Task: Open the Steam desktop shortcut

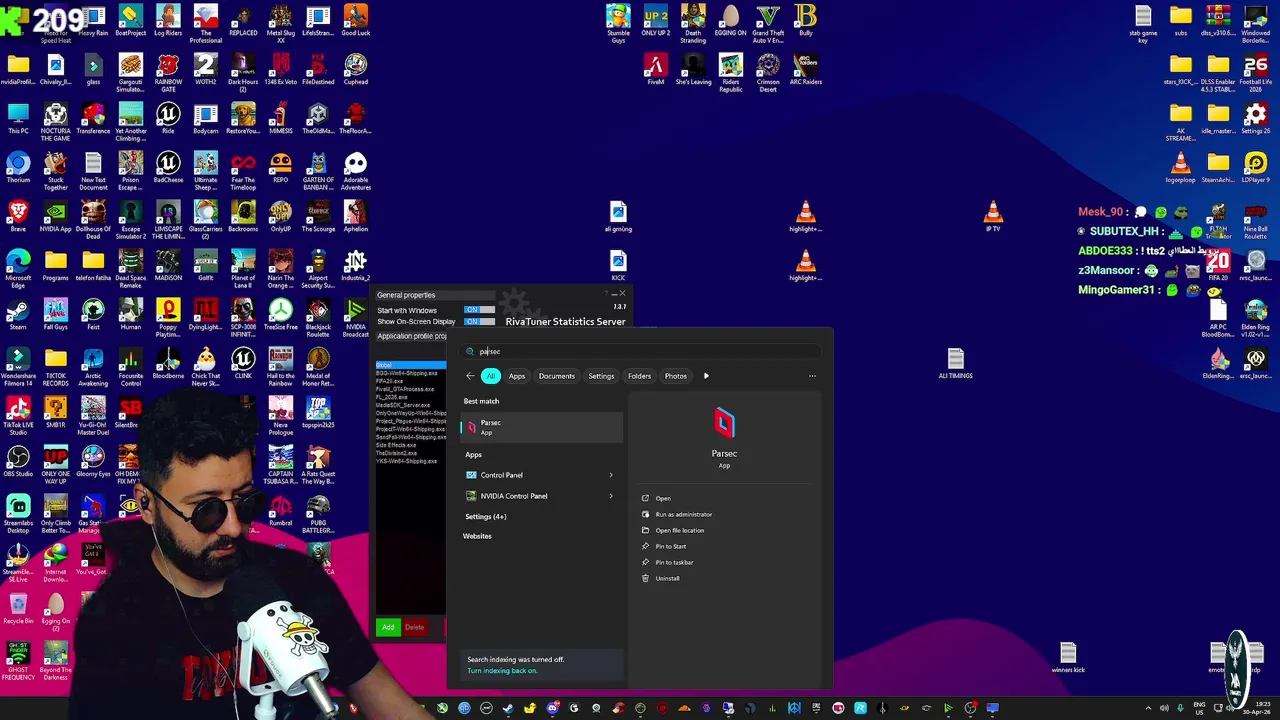Action: coord(18,314)
